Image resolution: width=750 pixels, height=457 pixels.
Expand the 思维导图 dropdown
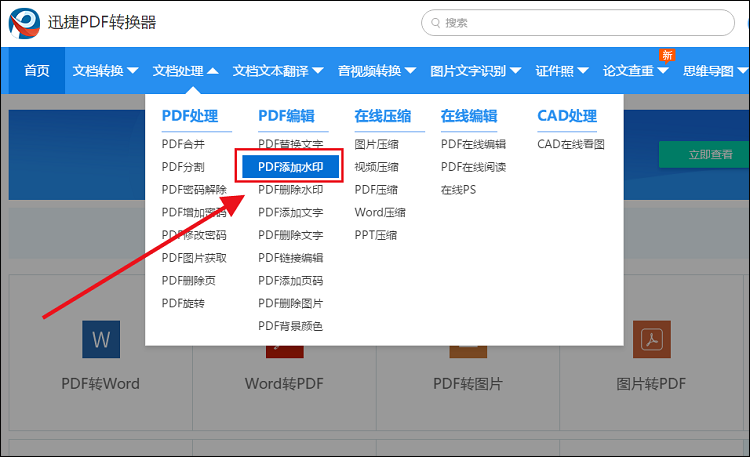point(715,71)
